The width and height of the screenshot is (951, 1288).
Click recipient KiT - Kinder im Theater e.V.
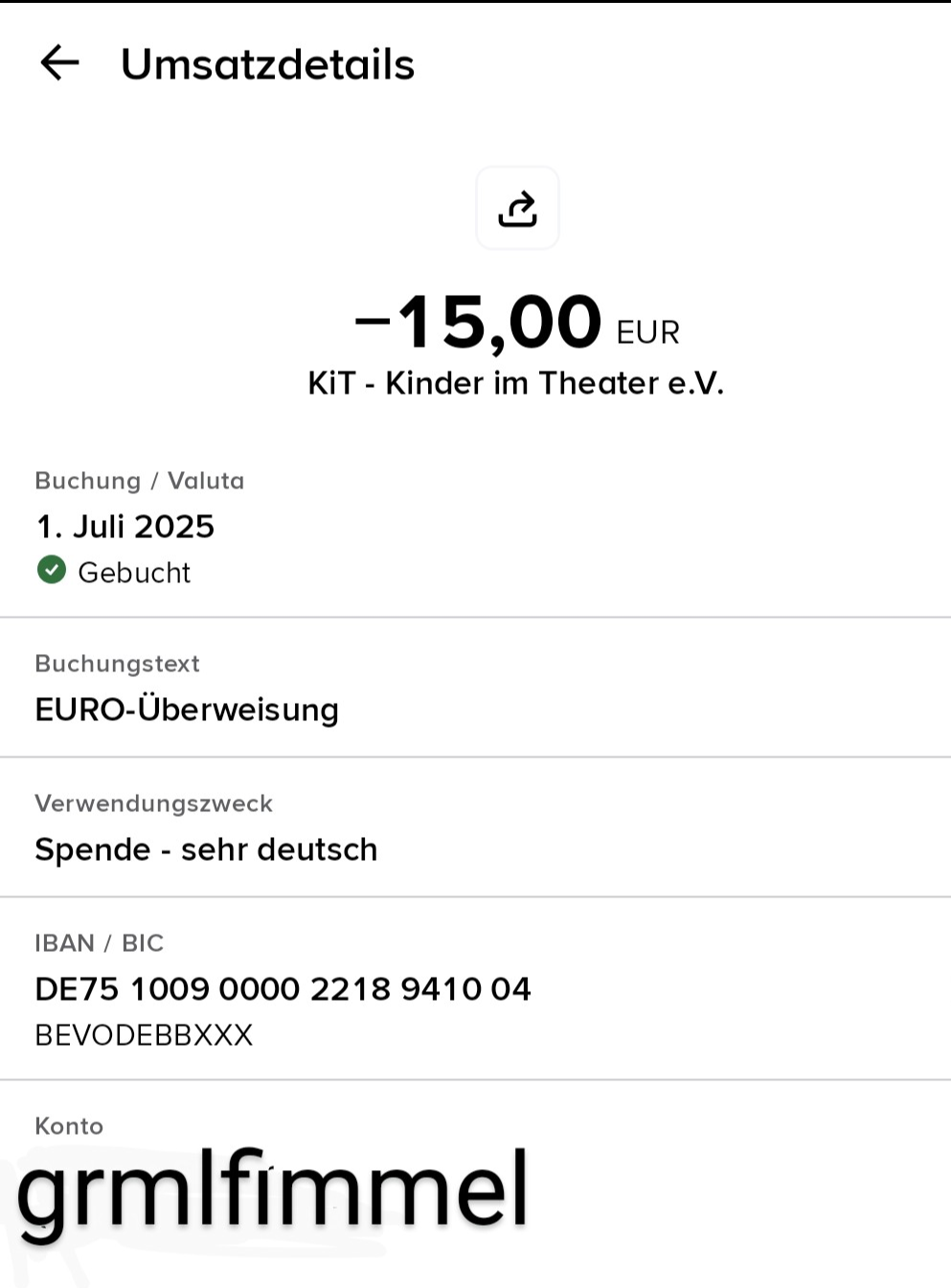coord(515,383)
